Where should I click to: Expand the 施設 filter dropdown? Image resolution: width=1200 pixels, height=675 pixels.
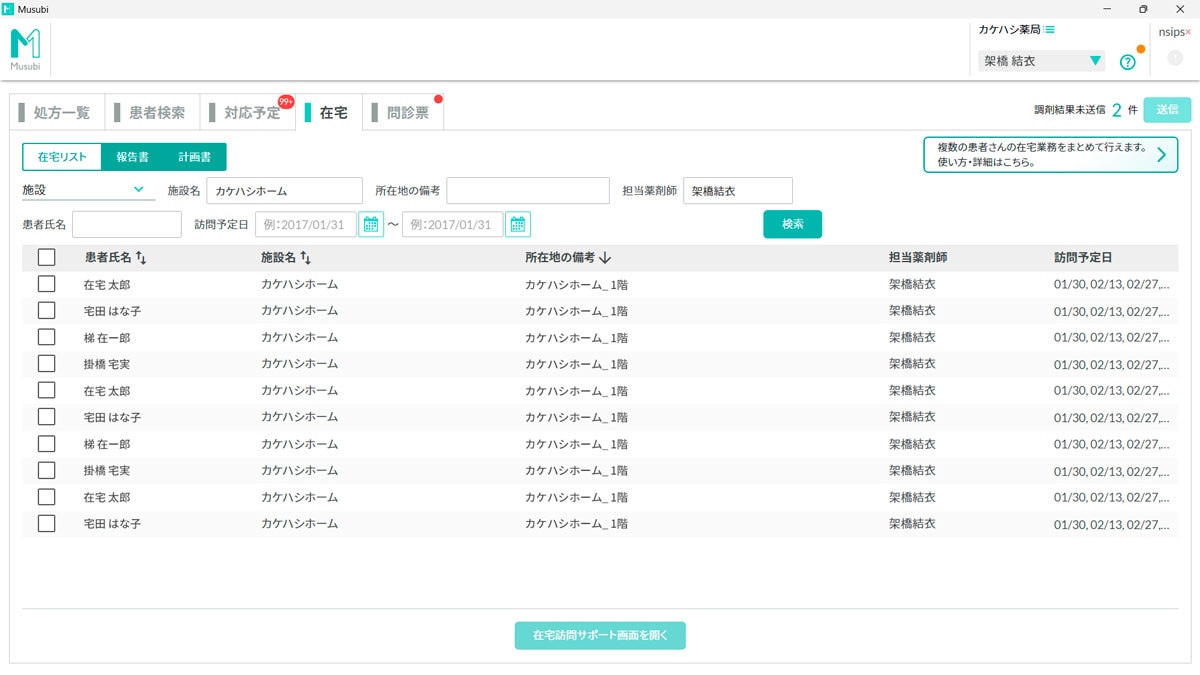(x=87, y=190)
